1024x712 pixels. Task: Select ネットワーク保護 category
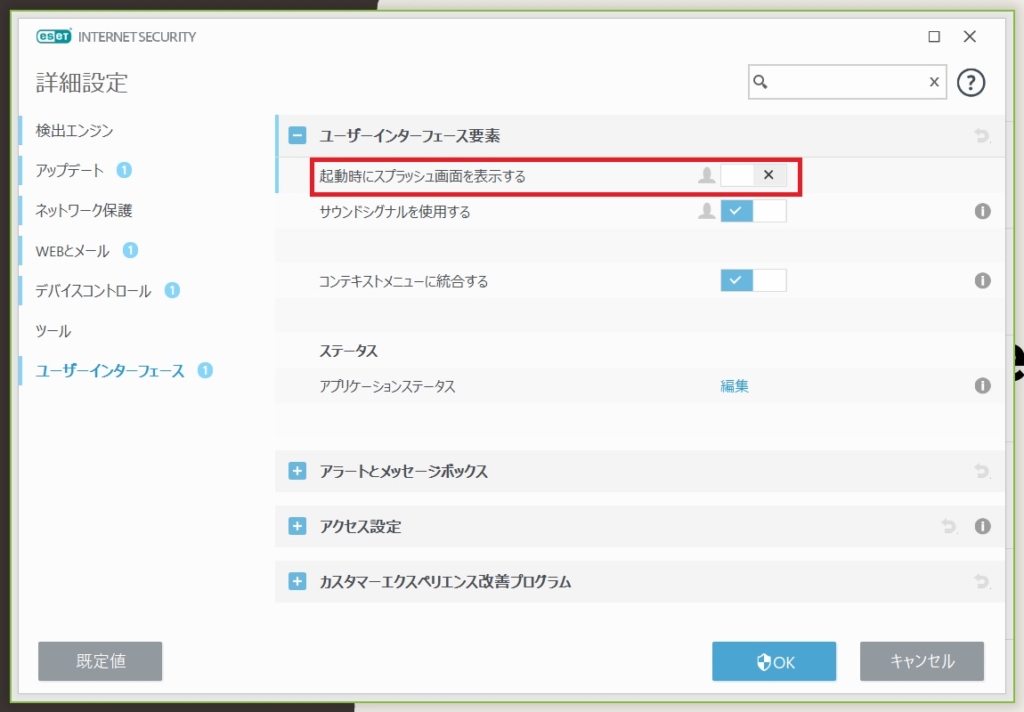pyautogui.click(x=84, y=210)
